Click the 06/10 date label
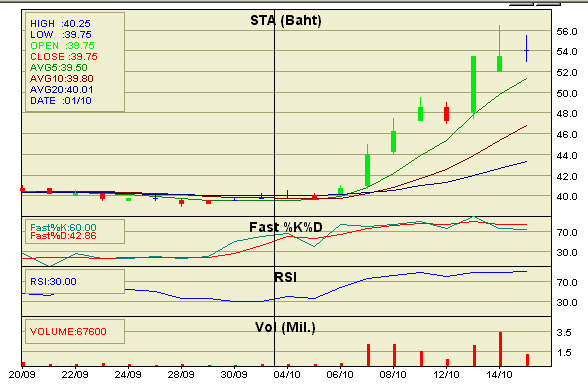The width and height of the screenshot is (588, 388). 340,375
